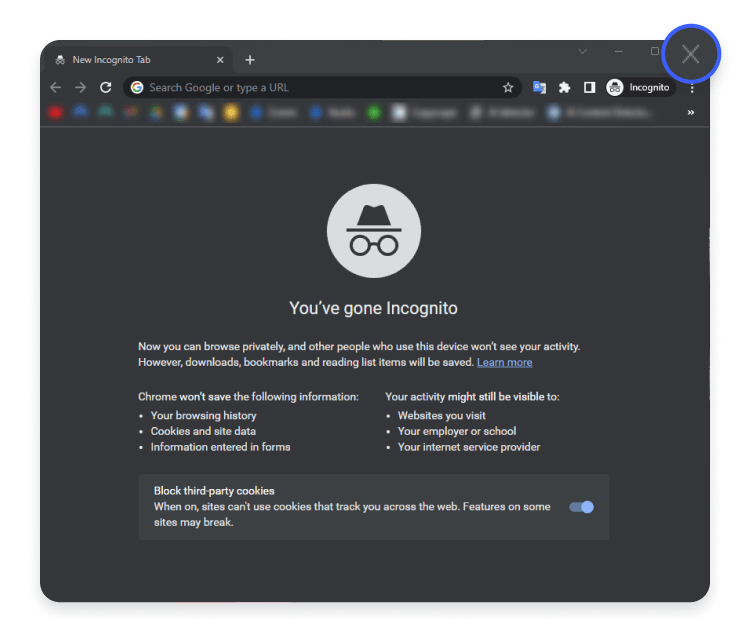Click "Information entered in forms" list item
750x642 pixels.
[221, 447]
